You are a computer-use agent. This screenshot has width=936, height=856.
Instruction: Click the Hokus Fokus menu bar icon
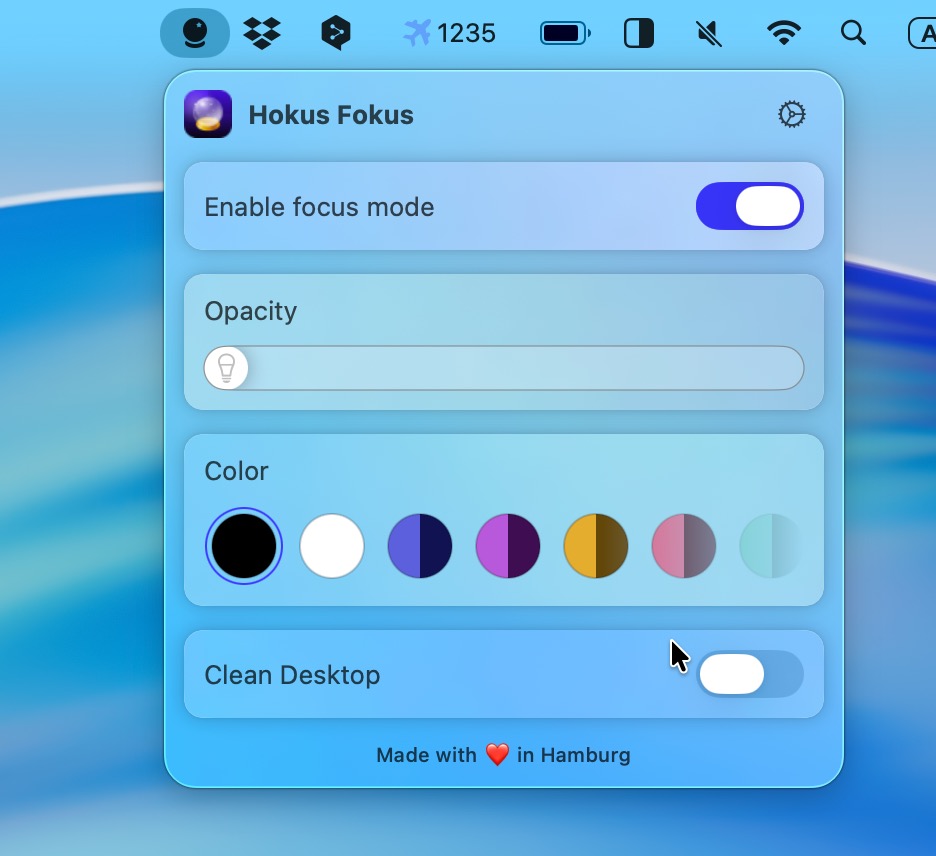(195, 34)
